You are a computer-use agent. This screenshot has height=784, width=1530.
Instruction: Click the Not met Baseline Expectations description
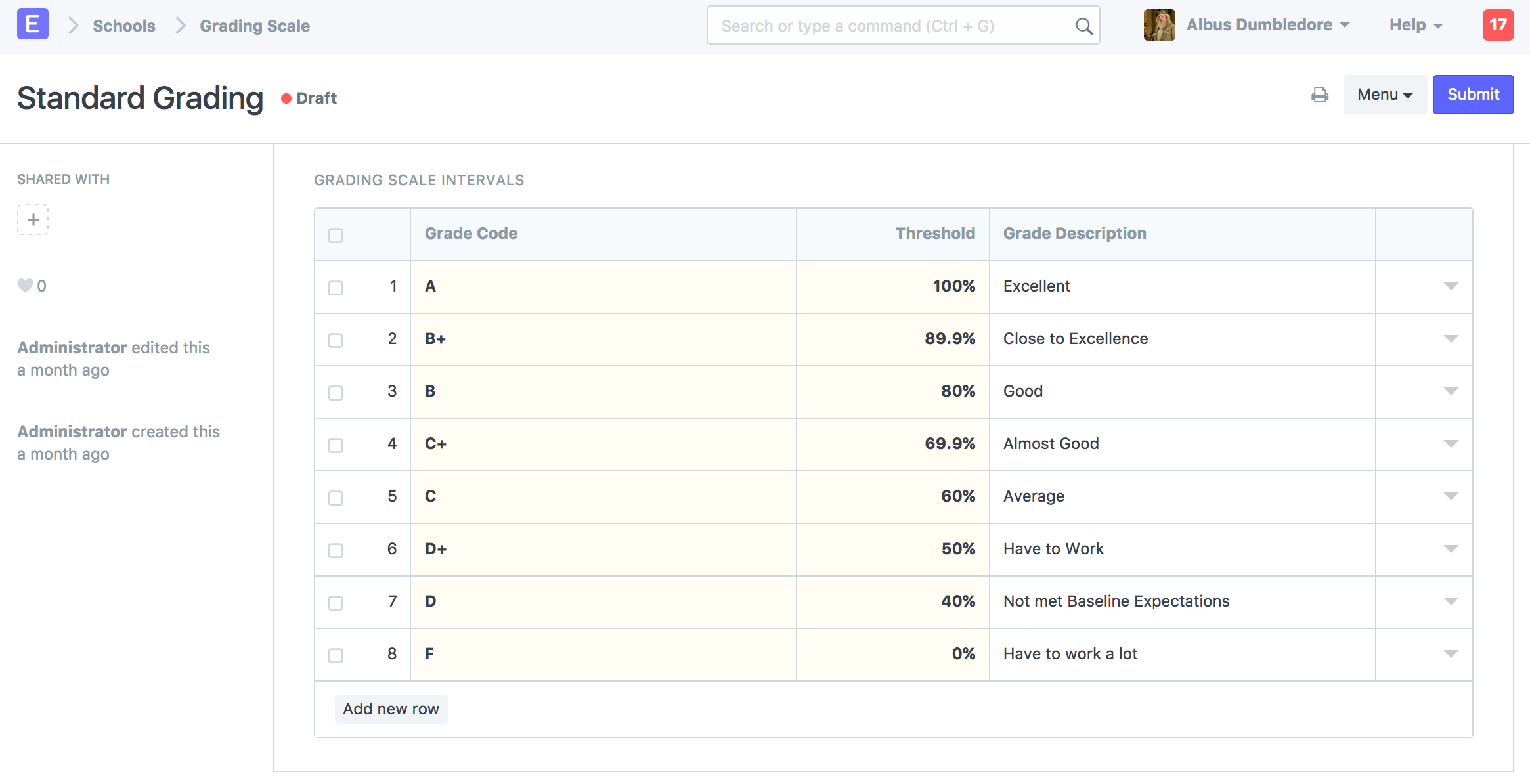(x=1183, y=602)
